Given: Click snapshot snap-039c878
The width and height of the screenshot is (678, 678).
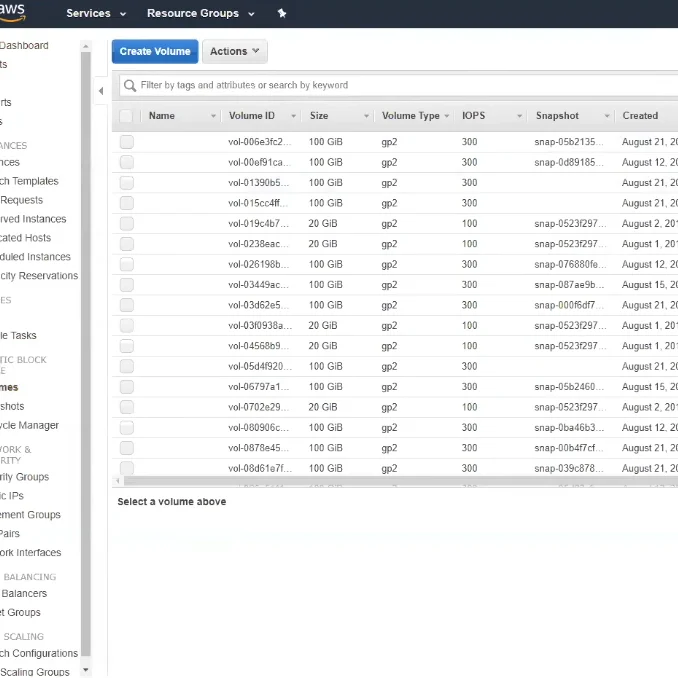Looking at the screenshot, I should 569,468.
